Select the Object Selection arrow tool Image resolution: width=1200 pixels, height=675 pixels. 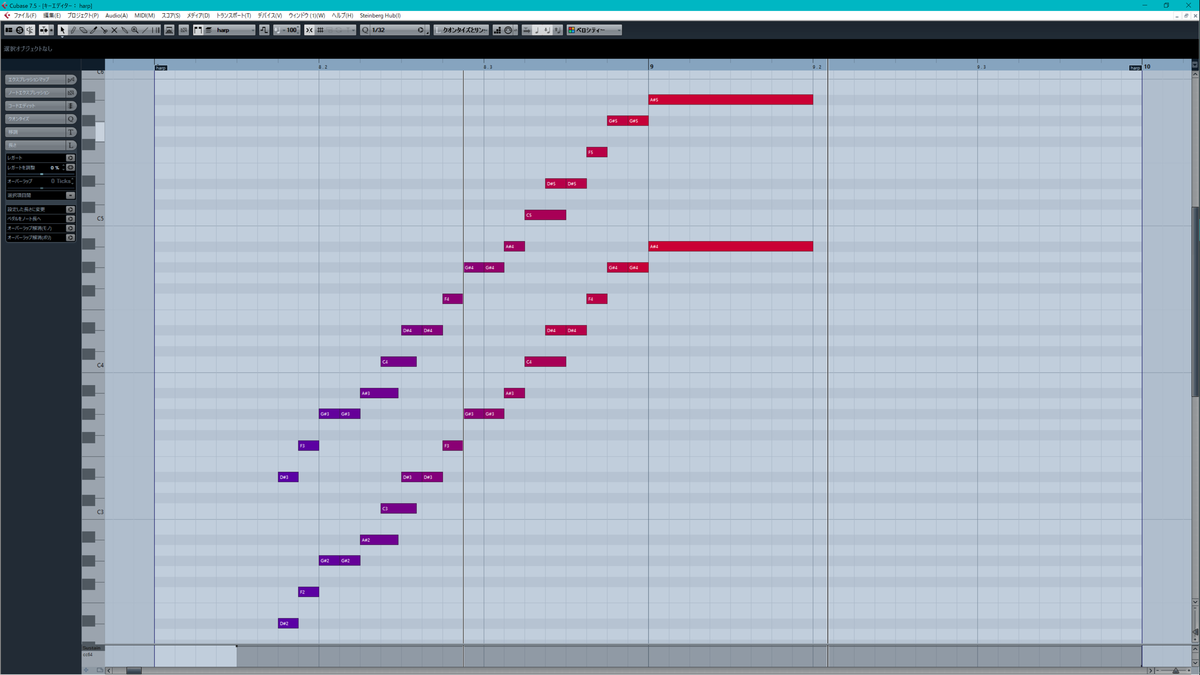click(x=62, y=30)
